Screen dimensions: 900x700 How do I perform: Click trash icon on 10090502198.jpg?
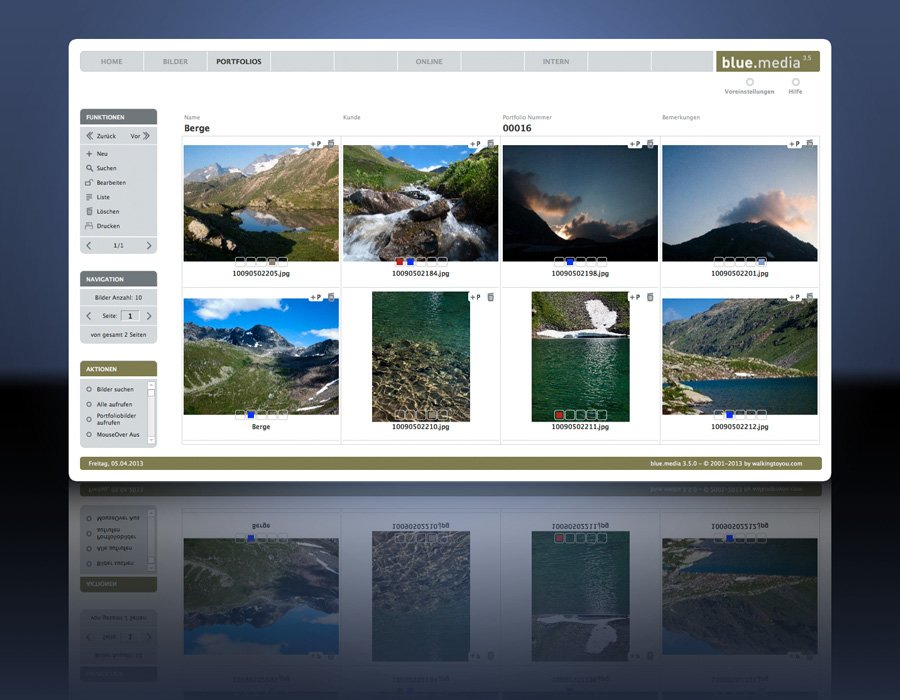pyautogui.click(x=650, y=143)
